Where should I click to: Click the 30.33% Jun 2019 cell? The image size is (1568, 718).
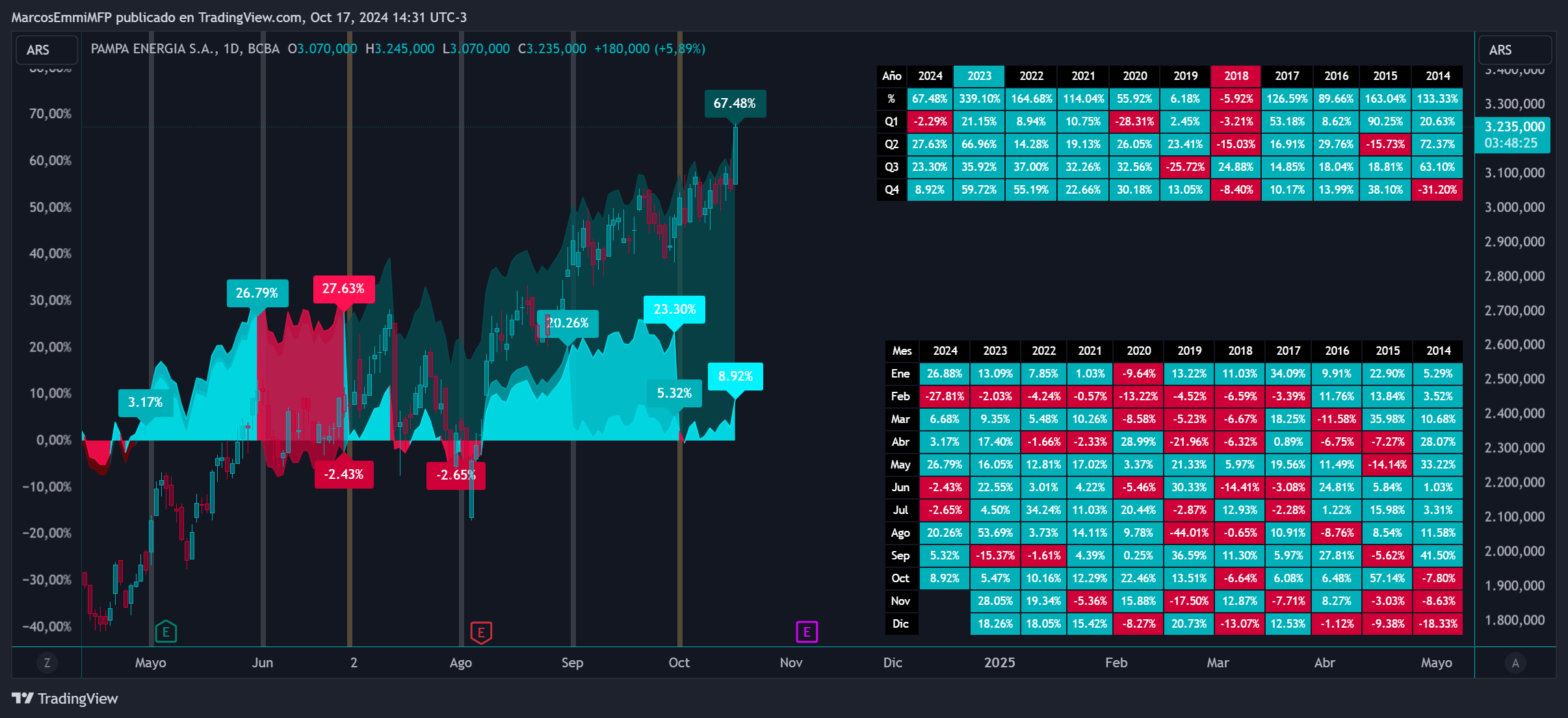pos(1189,487)
